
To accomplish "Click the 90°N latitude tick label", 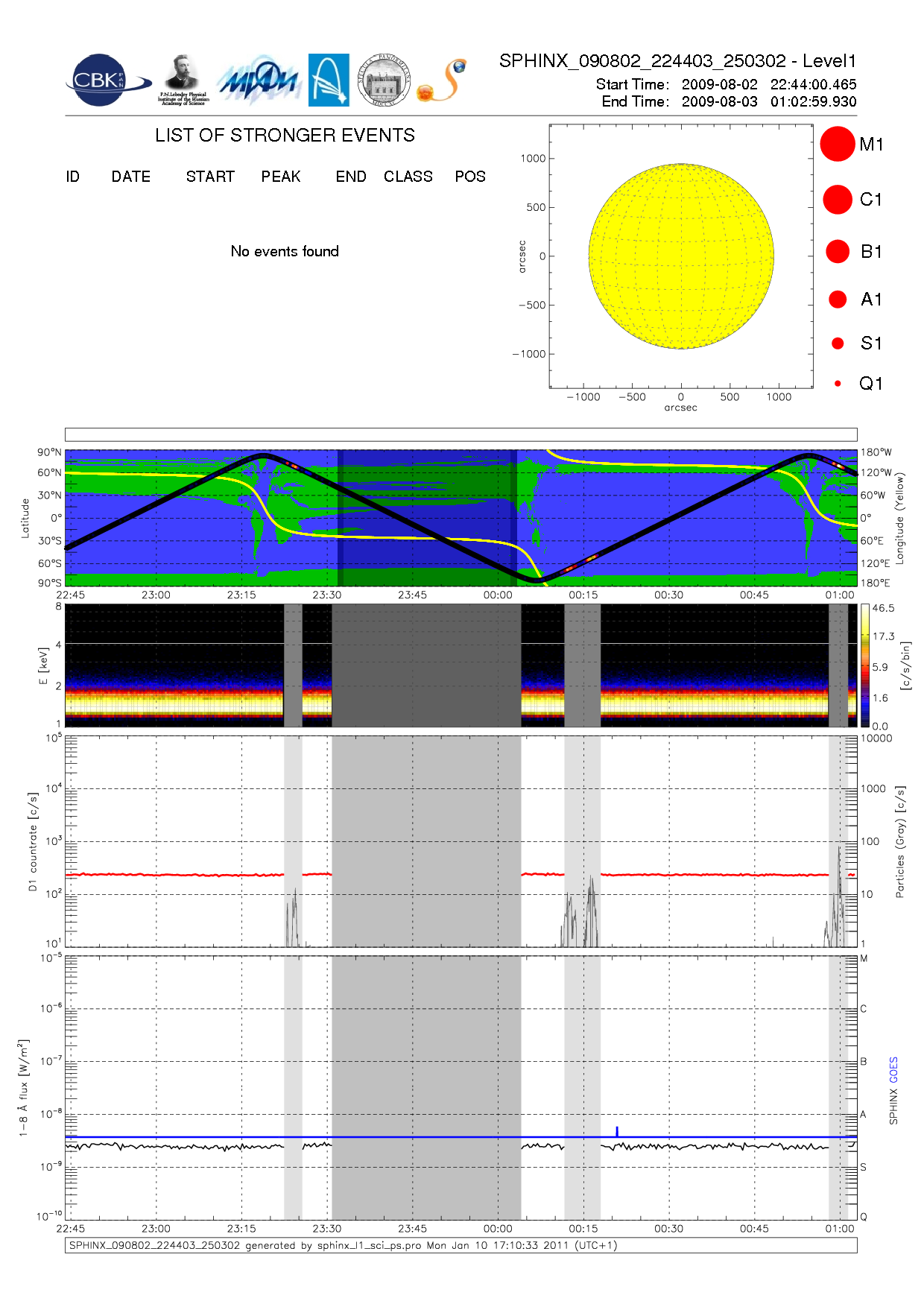I will 50,452.
